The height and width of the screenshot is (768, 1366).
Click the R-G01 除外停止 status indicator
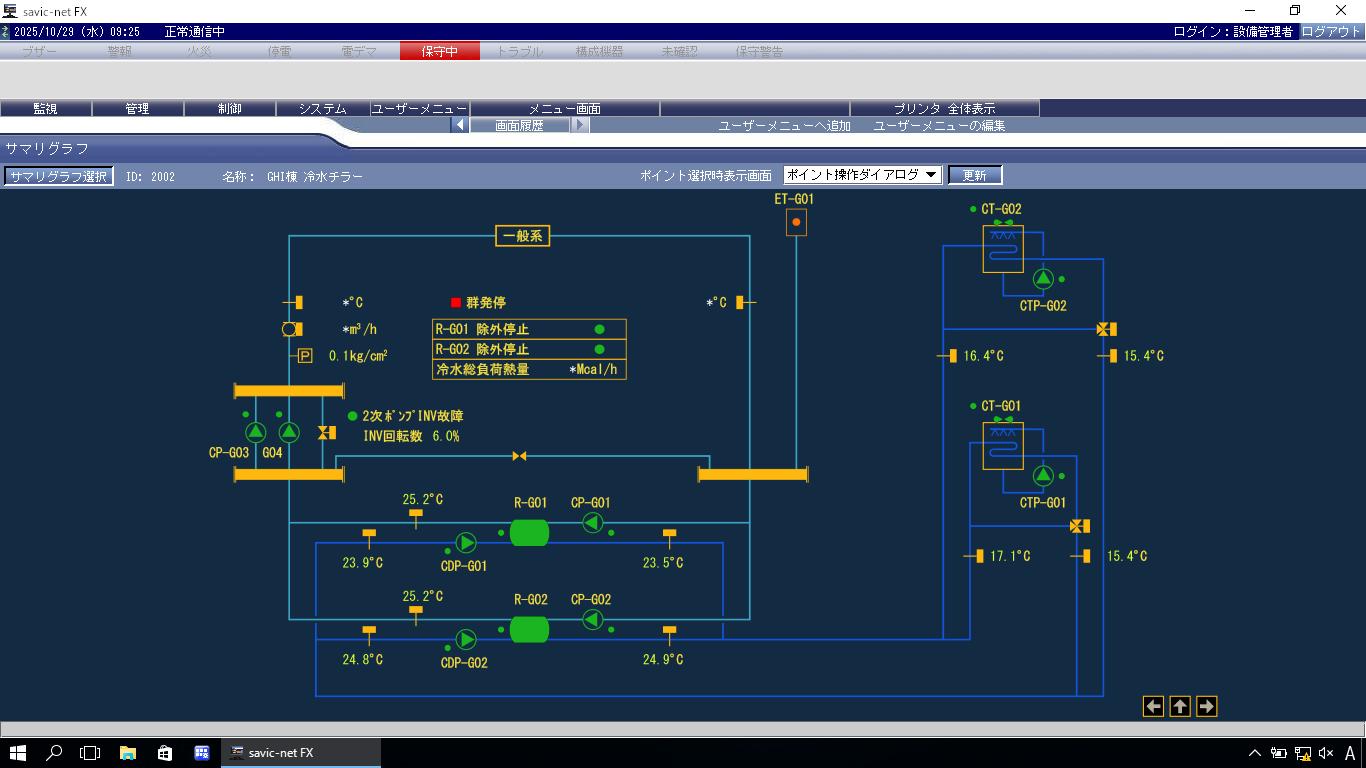coord(599,329)
